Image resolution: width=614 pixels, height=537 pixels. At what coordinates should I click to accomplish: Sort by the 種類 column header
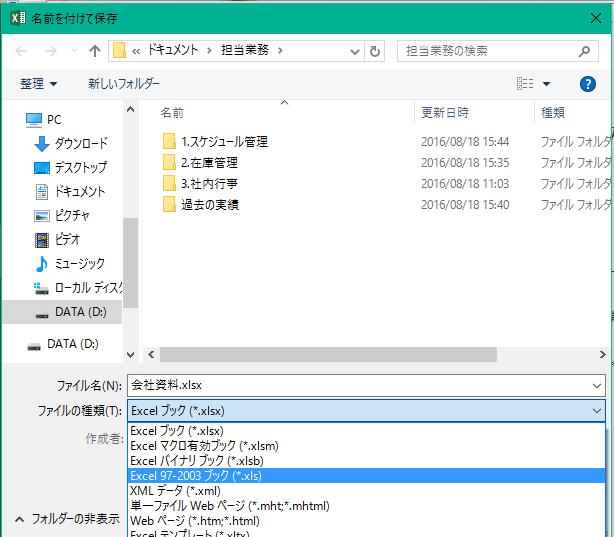point(553,113)
